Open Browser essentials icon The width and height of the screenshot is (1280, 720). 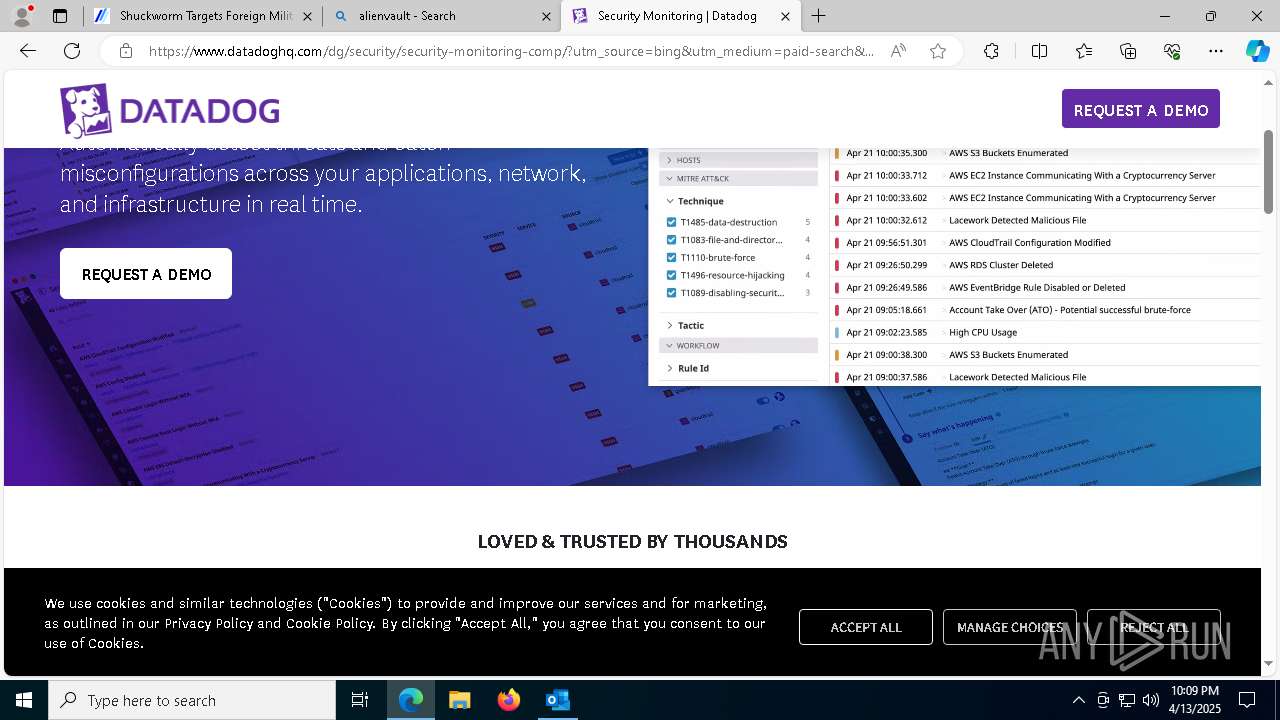click(1172, 51)
